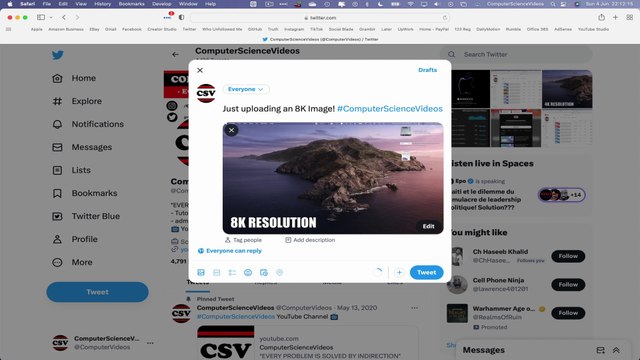Open macOS Spotlight search icon
The height and width of the screenshot is (360, 640).
pos(553,4)
